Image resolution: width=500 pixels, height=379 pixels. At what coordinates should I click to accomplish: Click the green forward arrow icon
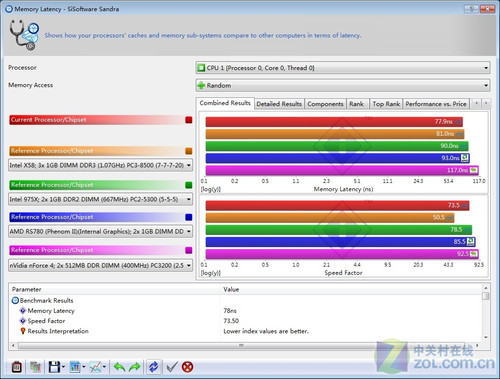point(135,367)
